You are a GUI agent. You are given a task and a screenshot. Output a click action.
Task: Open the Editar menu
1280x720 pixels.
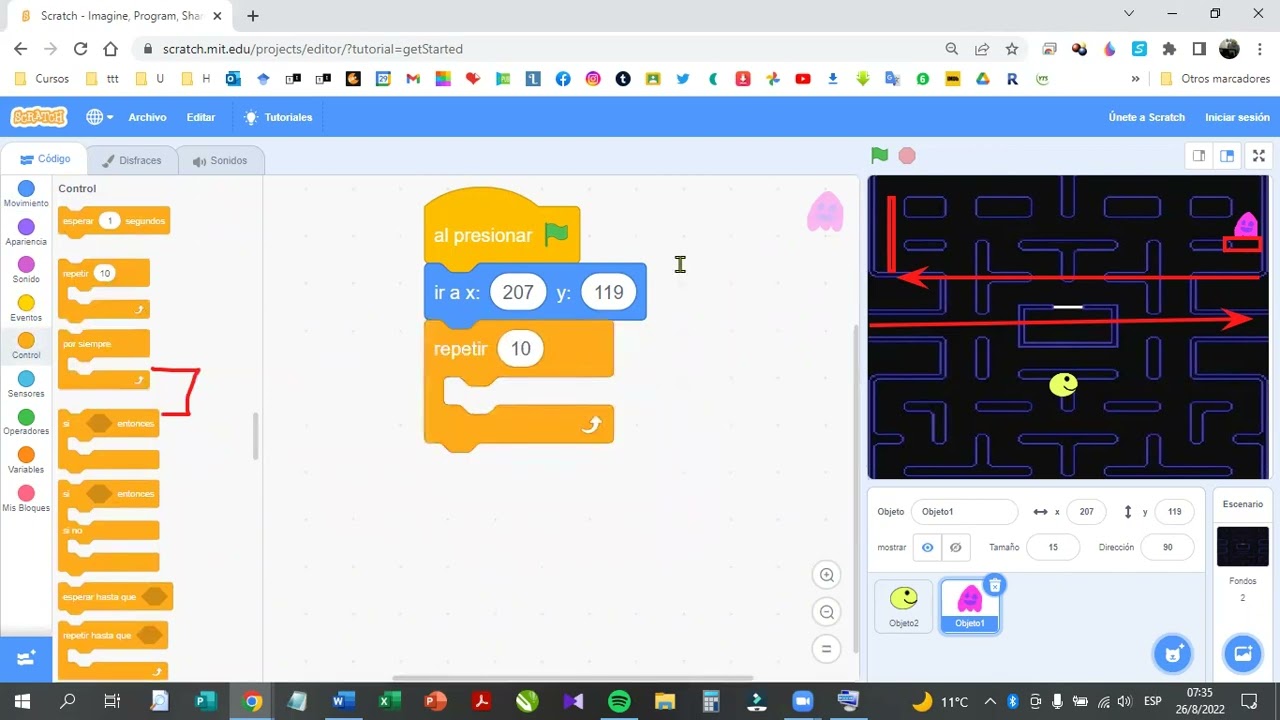click(x=201, y=117)
